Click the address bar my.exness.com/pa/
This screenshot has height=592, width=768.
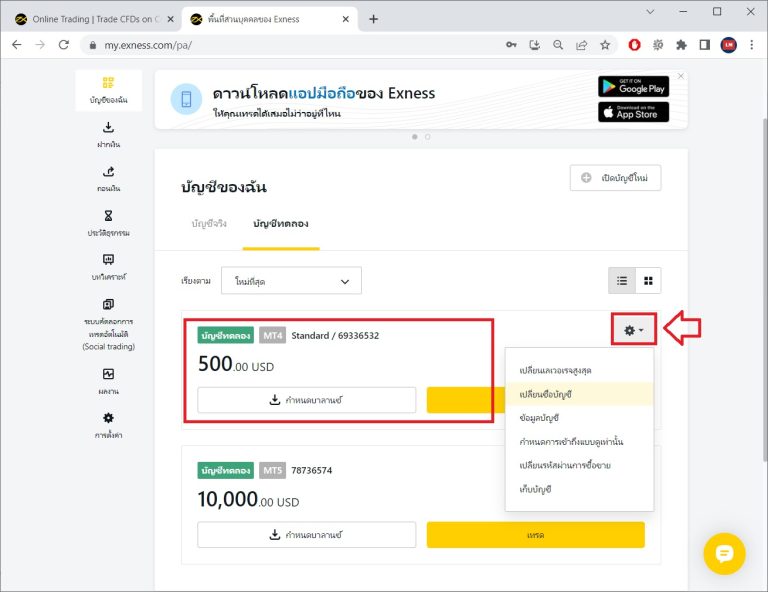coord(294,45)
